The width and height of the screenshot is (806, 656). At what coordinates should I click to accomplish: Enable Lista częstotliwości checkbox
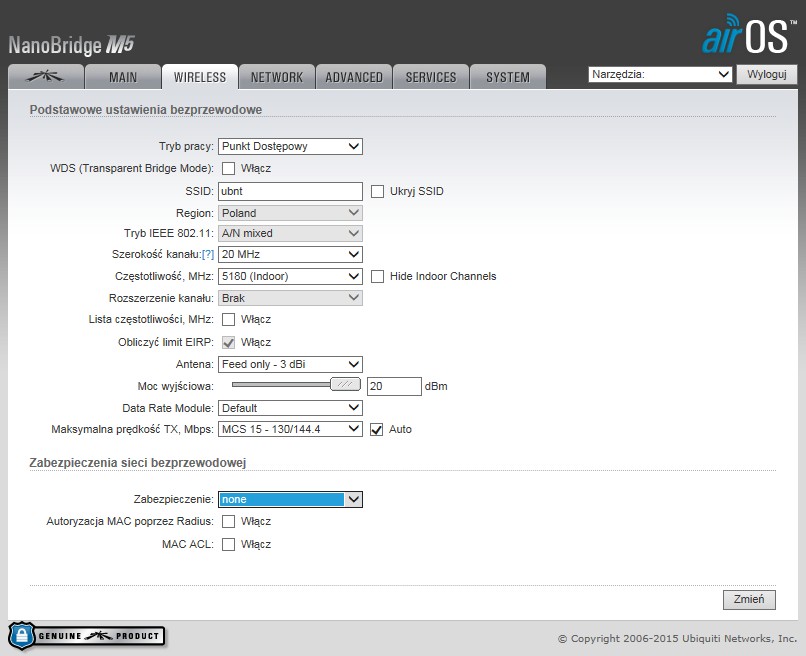[x=228, y=319]
